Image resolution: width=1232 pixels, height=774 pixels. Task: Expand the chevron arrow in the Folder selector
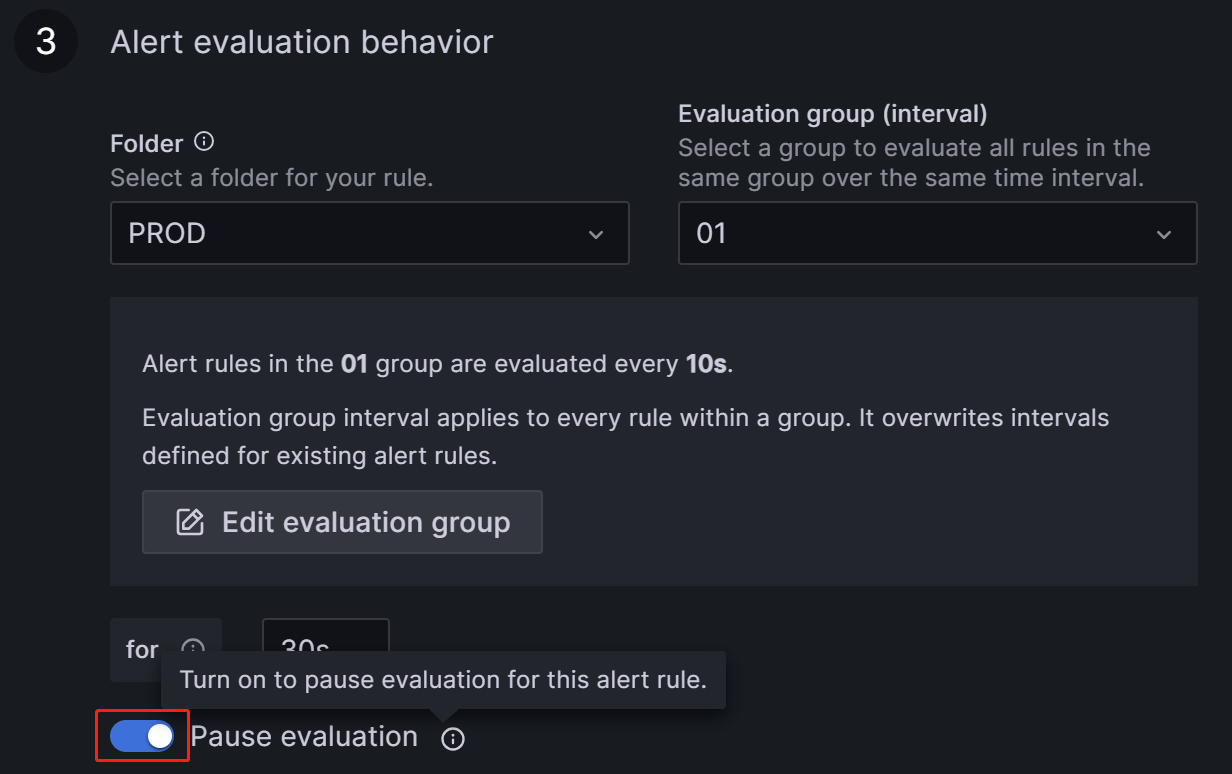[x=596, y=235]
